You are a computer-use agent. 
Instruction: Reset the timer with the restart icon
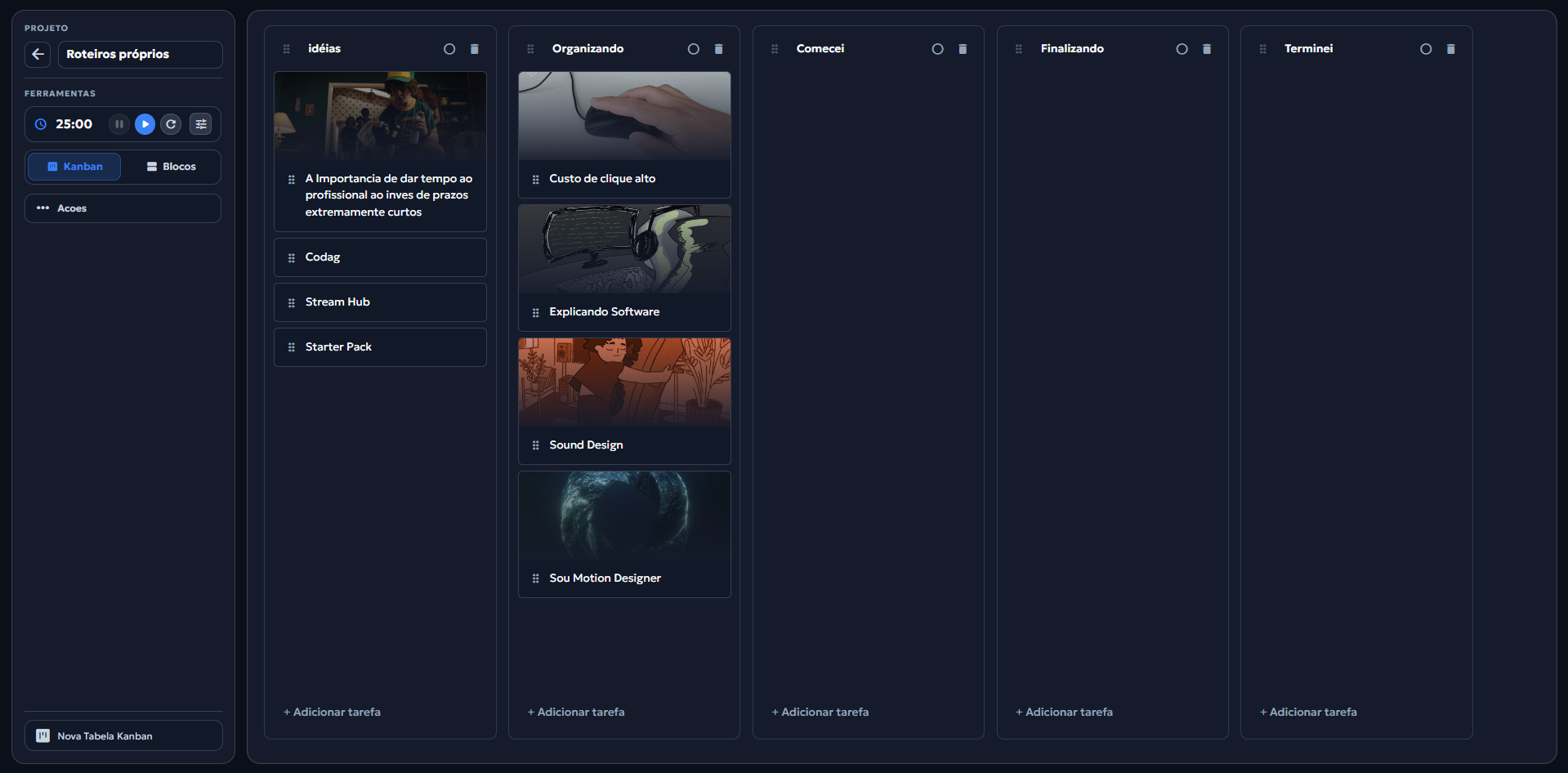(x=171, y=124)
